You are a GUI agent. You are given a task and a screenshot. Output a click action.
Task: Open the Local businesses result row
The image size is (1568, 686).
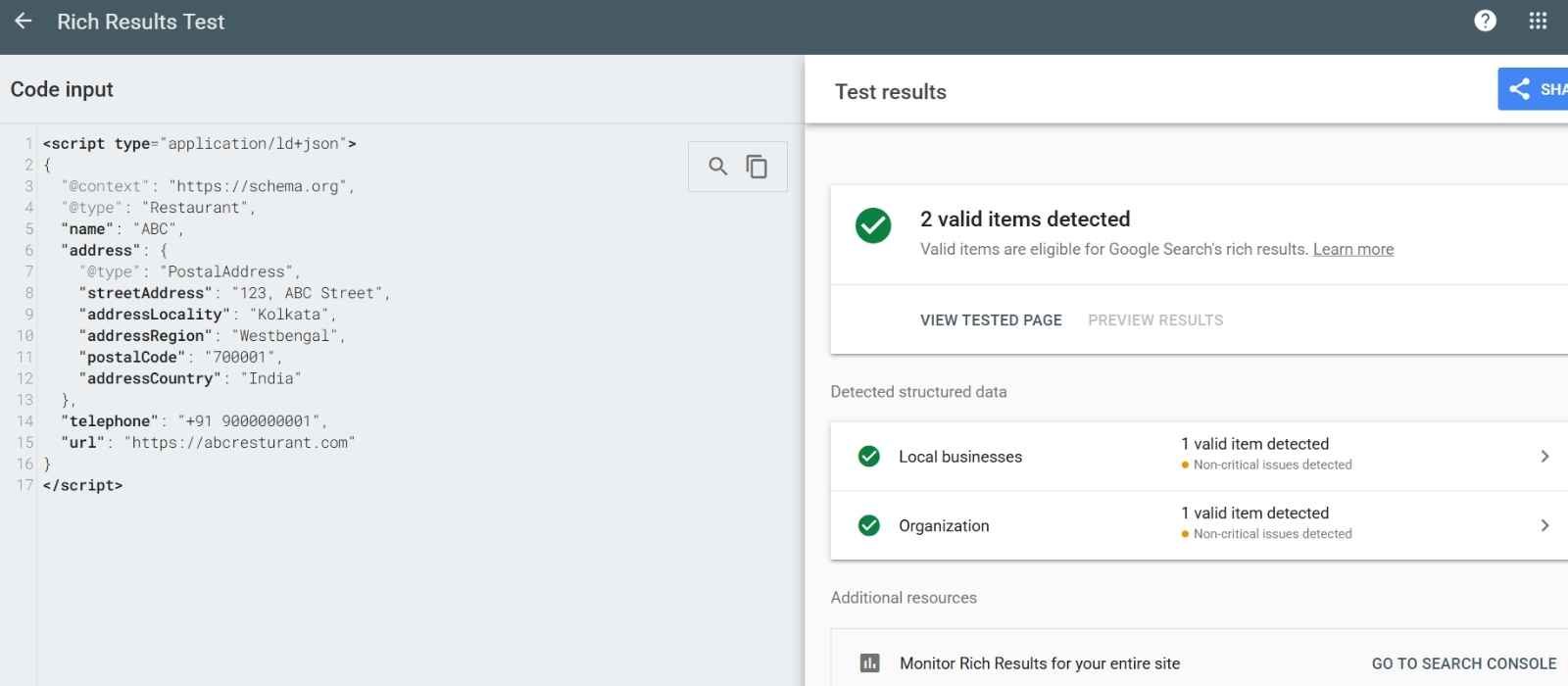[1199, 457]
